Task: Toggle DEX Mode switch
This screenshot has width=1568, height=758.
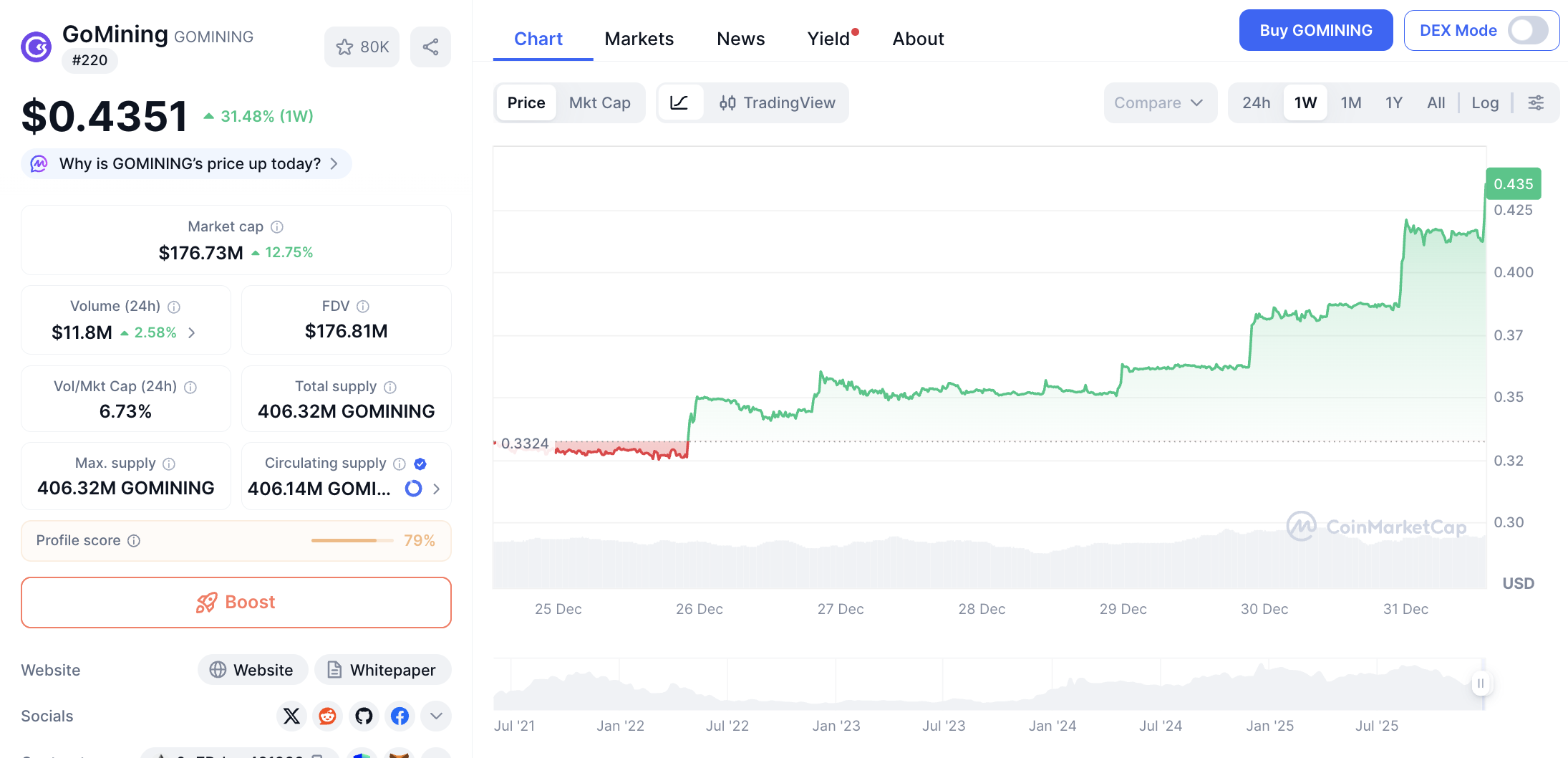Action: 1527,31
